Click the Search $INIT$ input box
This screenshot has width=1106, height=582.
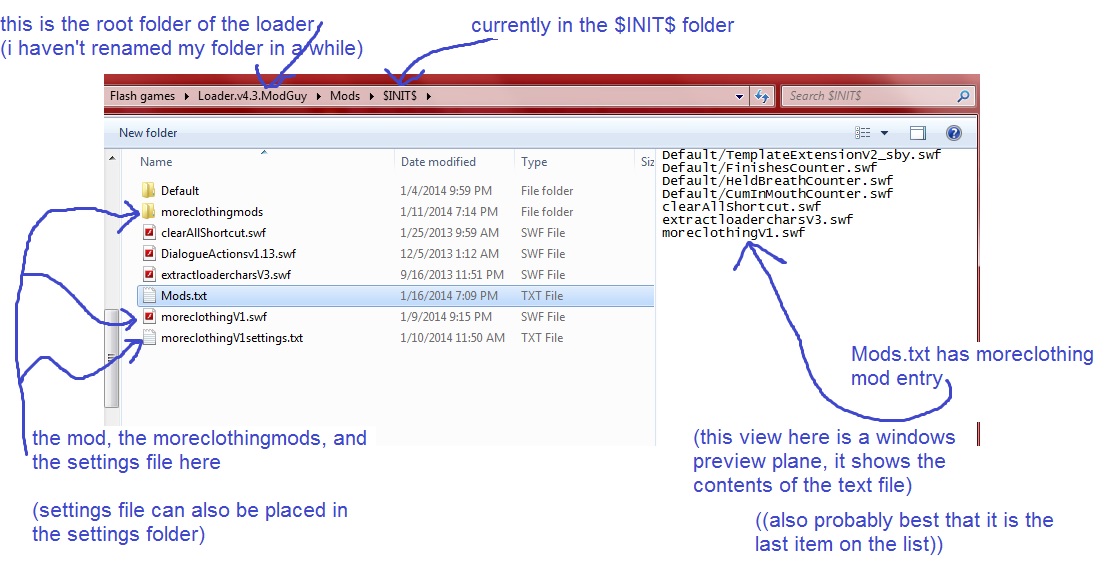(x=868, y=96)
